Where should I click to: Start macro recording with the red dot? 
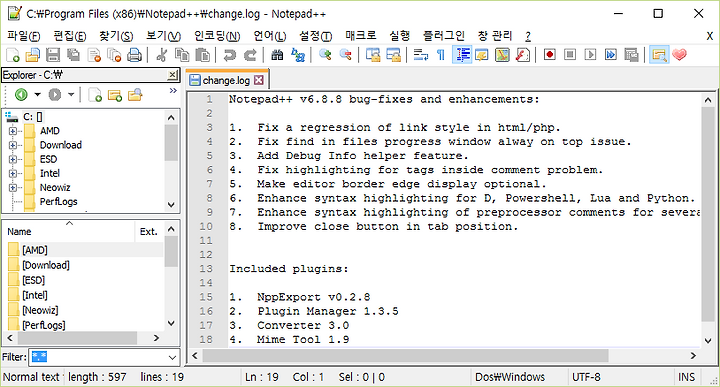coord(550,55)
